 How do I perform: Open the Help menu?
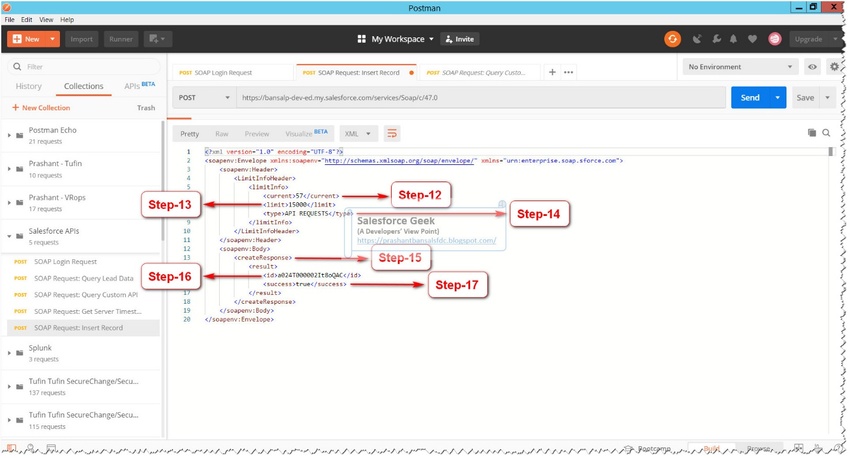click(67, 20)
